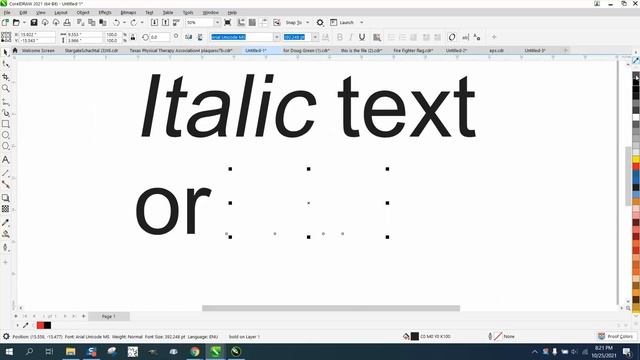
Task: Select the Interactive Fill bucket tool
Action: click(x=6, y=234)
